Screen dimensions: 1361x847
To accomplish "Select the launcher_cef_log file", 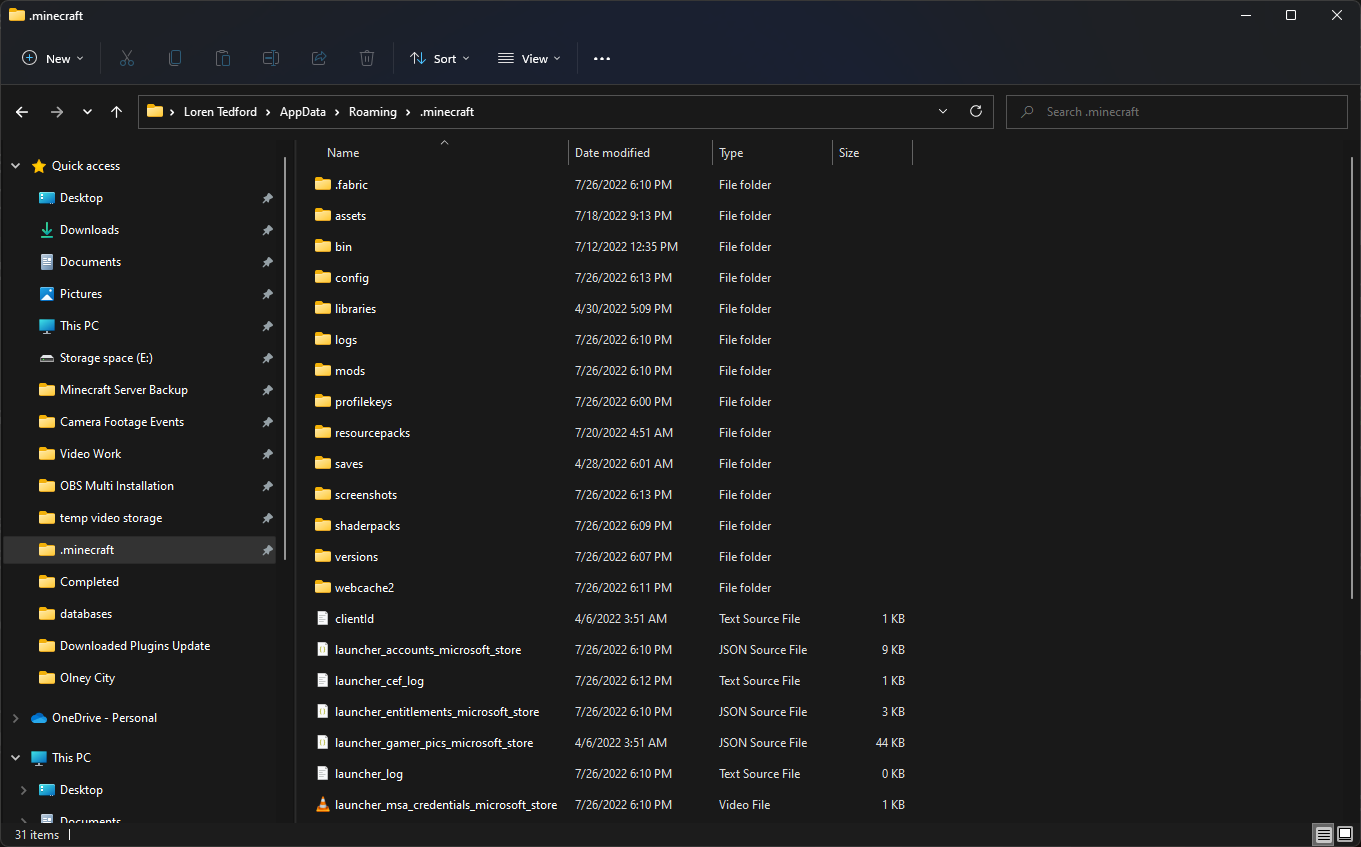I will coord(610,680).
